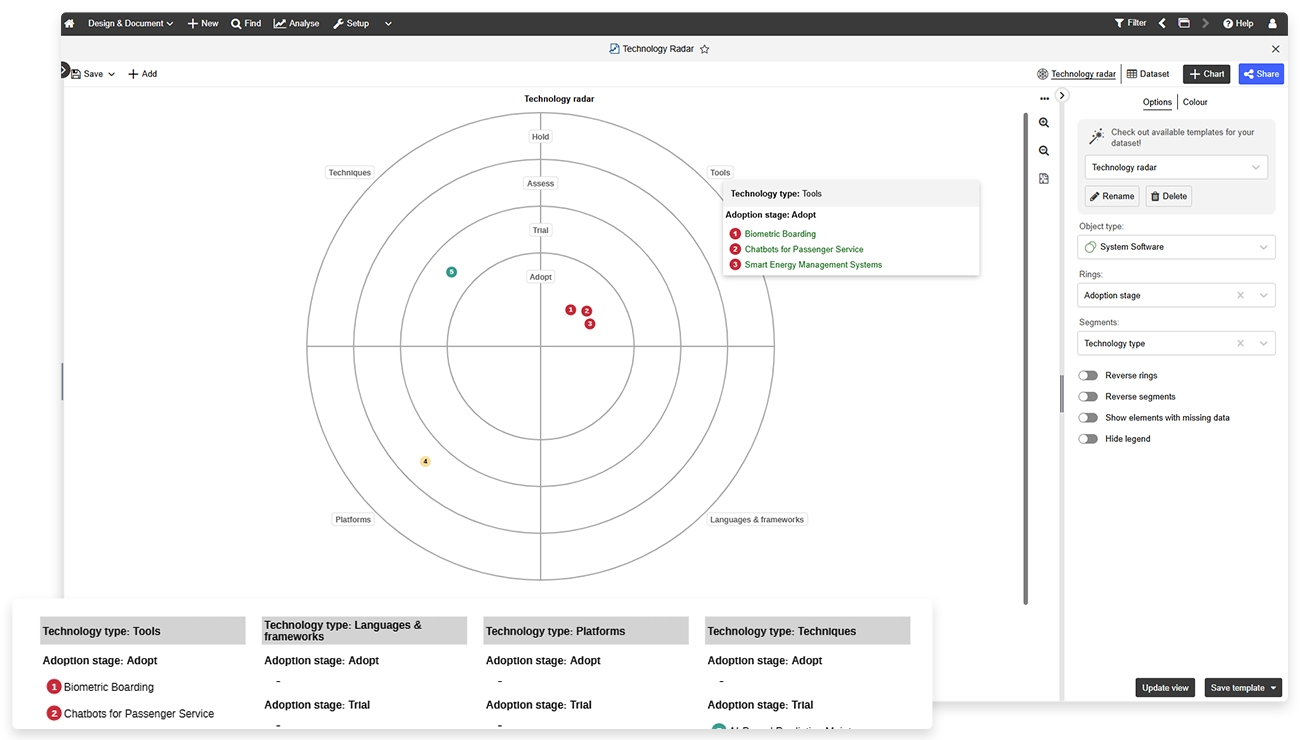The height and width of the screenshot is (740, 1300).
Task: Collapse the options side panel arrow
Action: (x=1062, y=95)
